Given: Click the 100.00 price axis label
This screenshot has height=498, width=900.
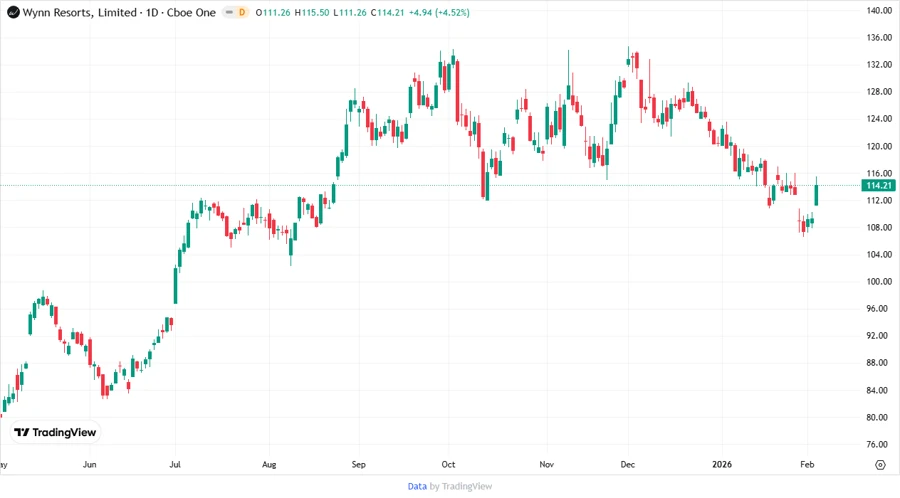Looking at the screenshot, I should pos(879,282).
